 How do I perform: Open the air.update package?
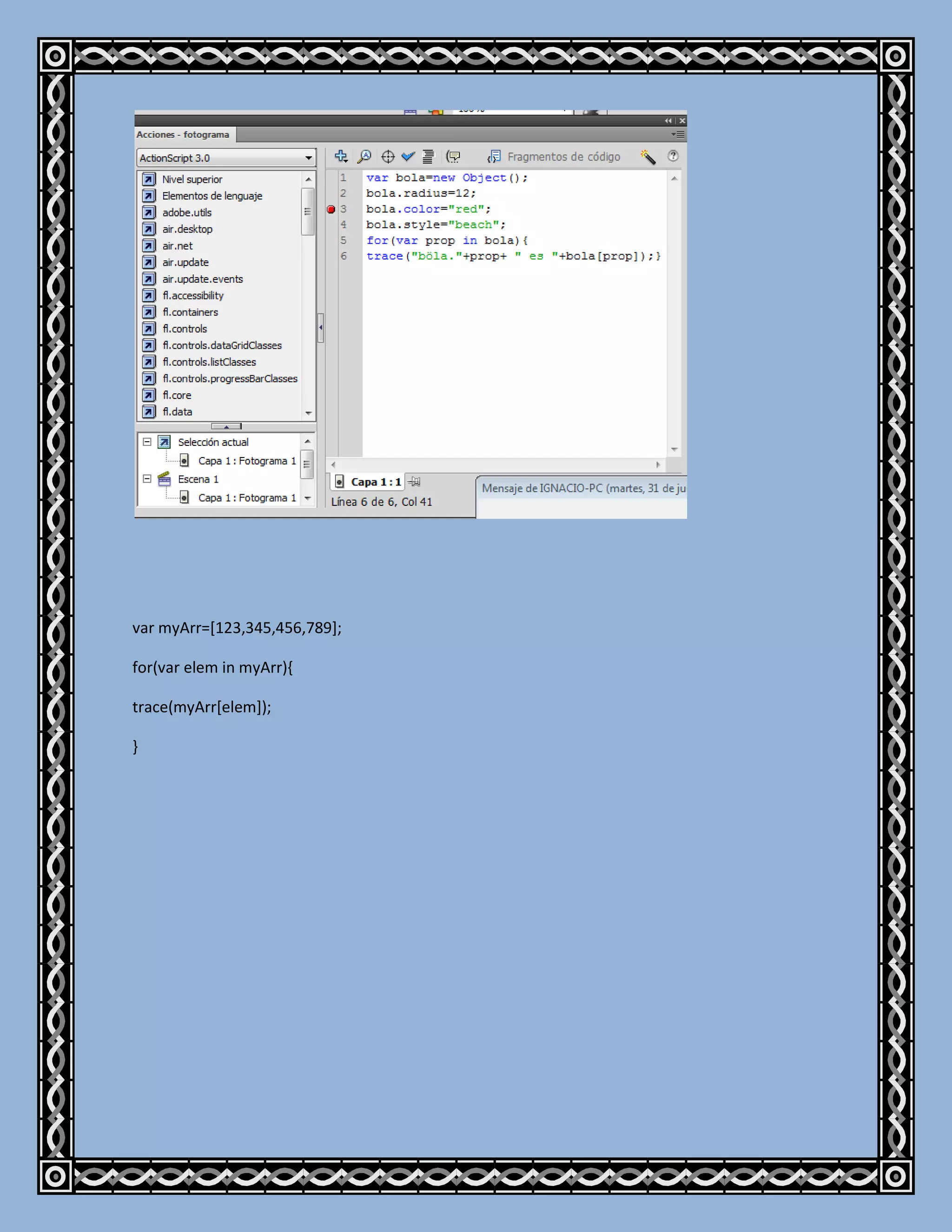(x=185, y=262)
